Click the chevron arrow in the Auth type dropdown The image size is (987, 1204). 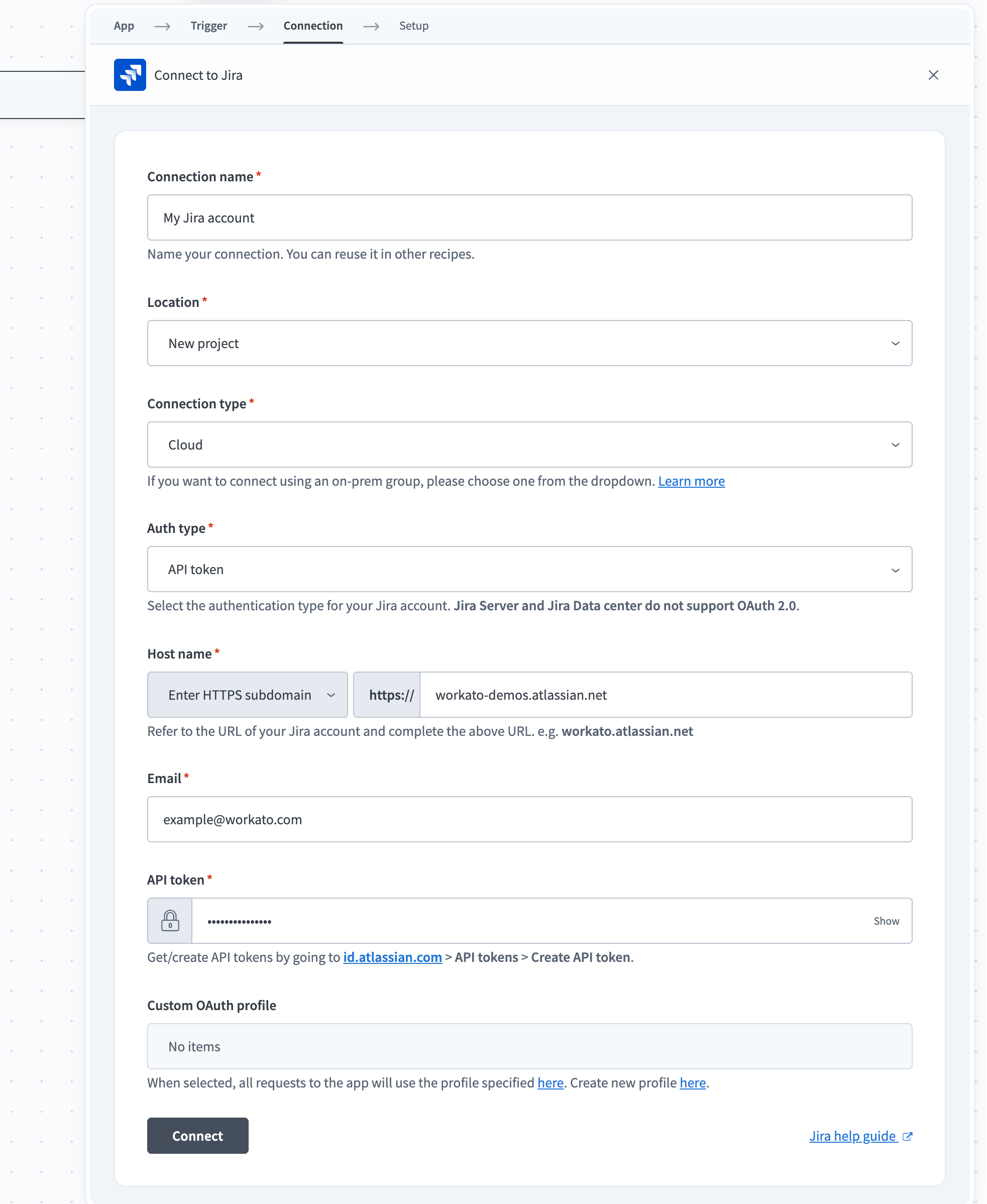[x=895, y=570]
